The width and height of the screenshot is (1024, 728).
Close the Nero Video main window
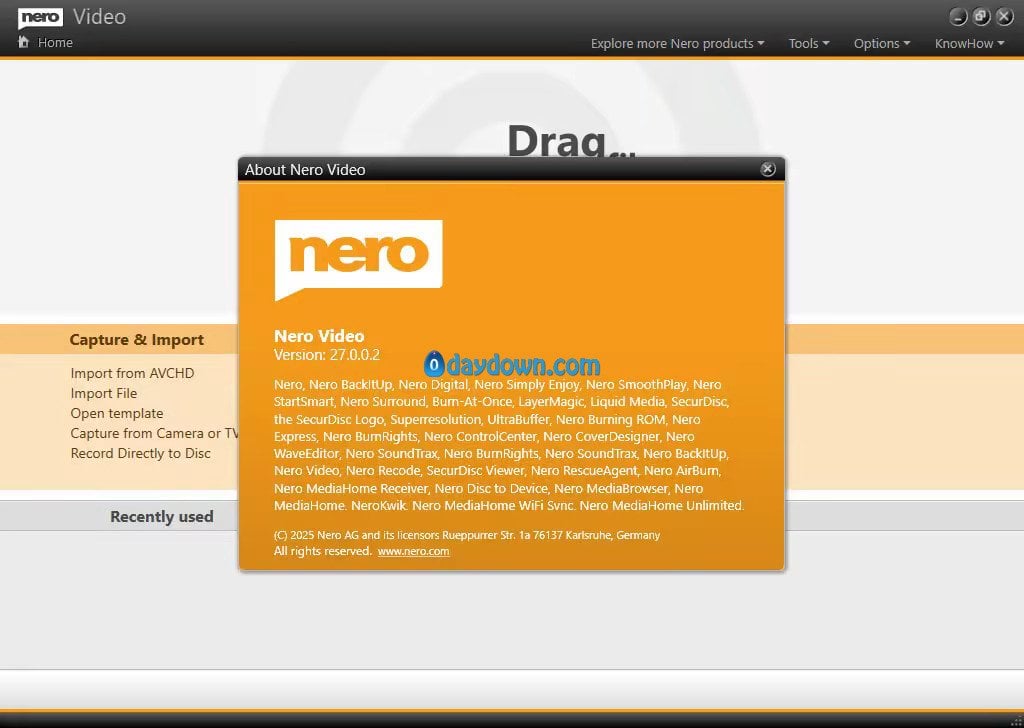click(1003, 17)
